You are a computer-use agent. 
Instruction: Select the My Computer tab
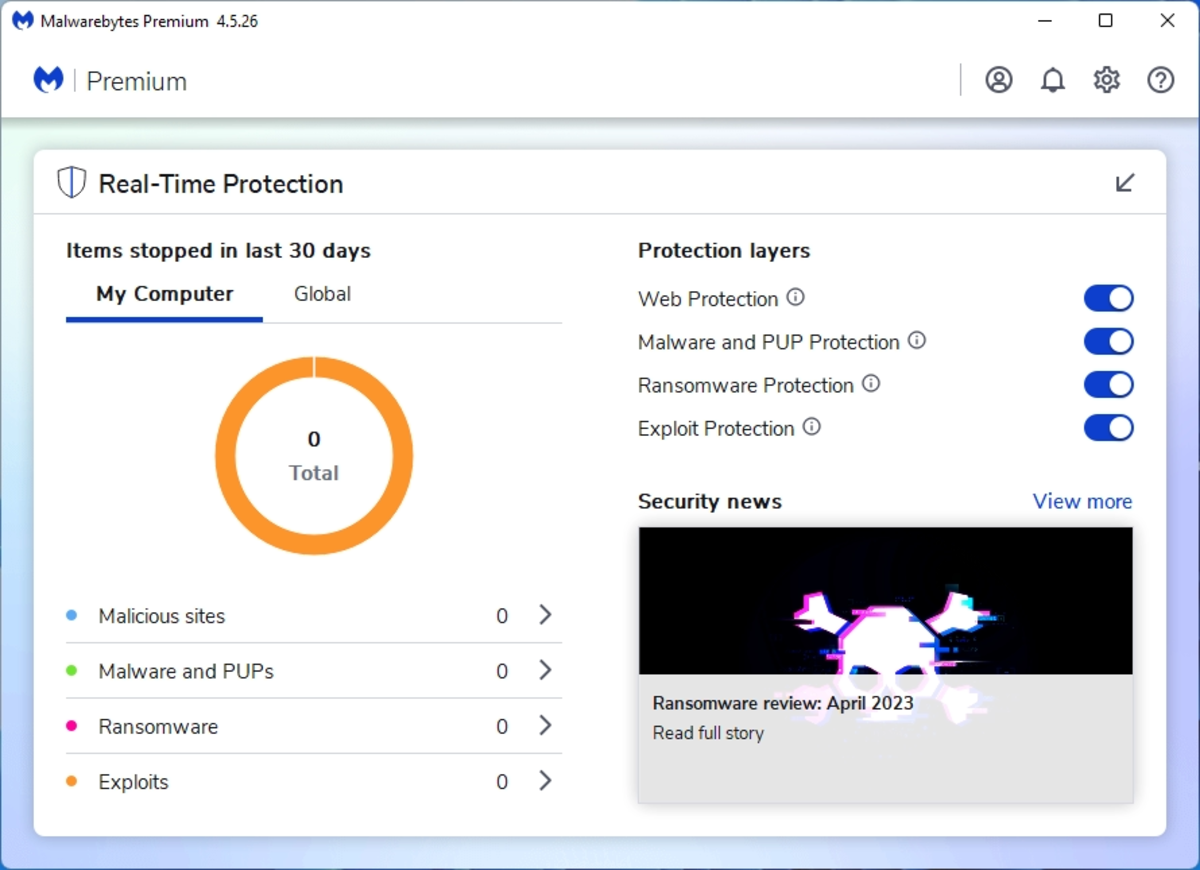click(x=165, y=294)
